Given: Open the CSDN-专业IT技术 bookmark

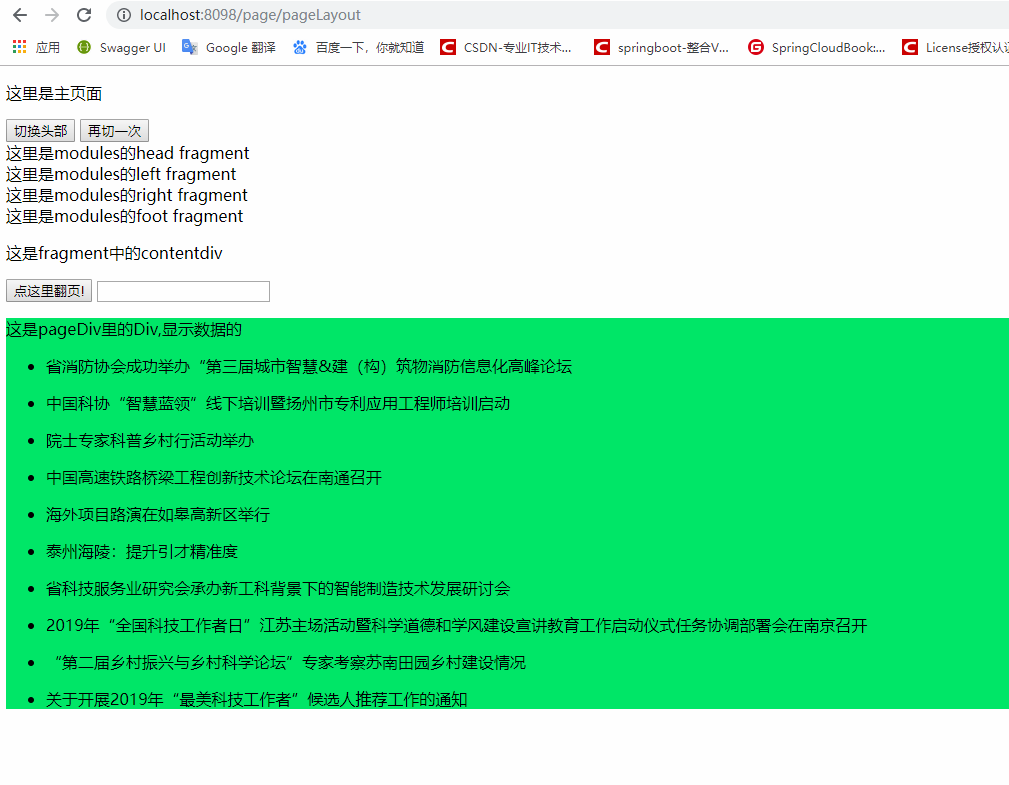Looking at the screenshot, I should [506, 47].
